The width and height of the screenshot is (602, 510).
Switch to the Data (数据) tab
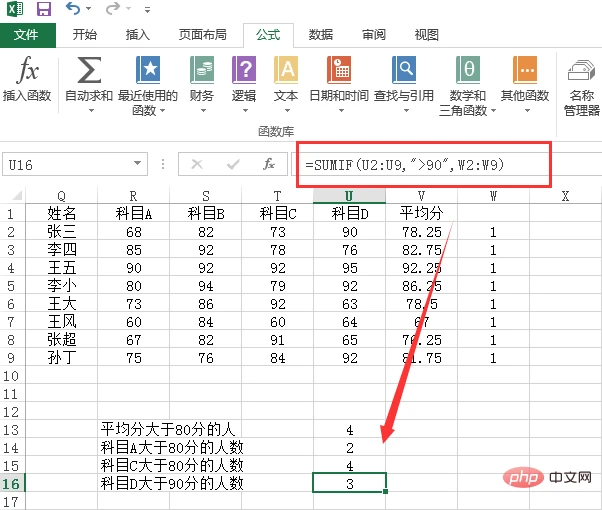321,35
